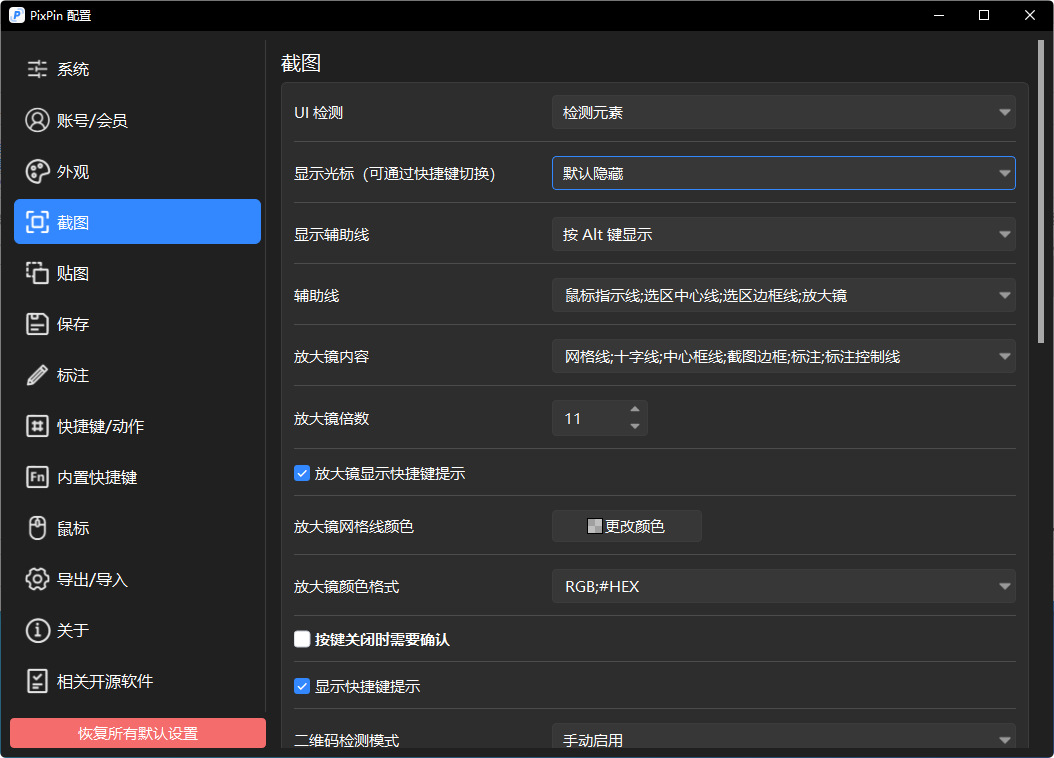The height and width of the screenshot is (758, 1054).
Task: Click 恢复所有默认设置 button
Action: coord(137,733)
